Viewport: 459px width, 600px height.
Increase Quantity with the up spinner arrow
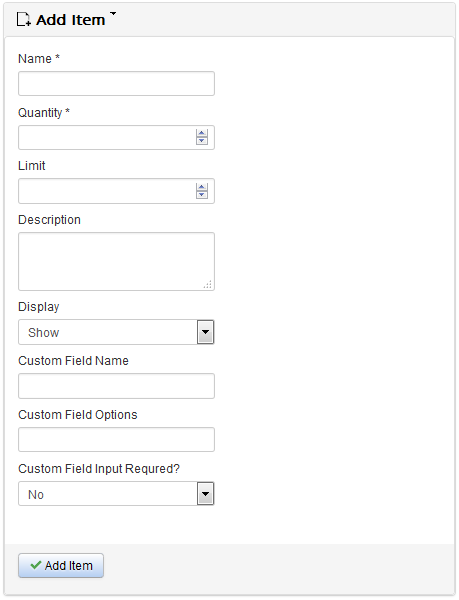pos(202,133)
